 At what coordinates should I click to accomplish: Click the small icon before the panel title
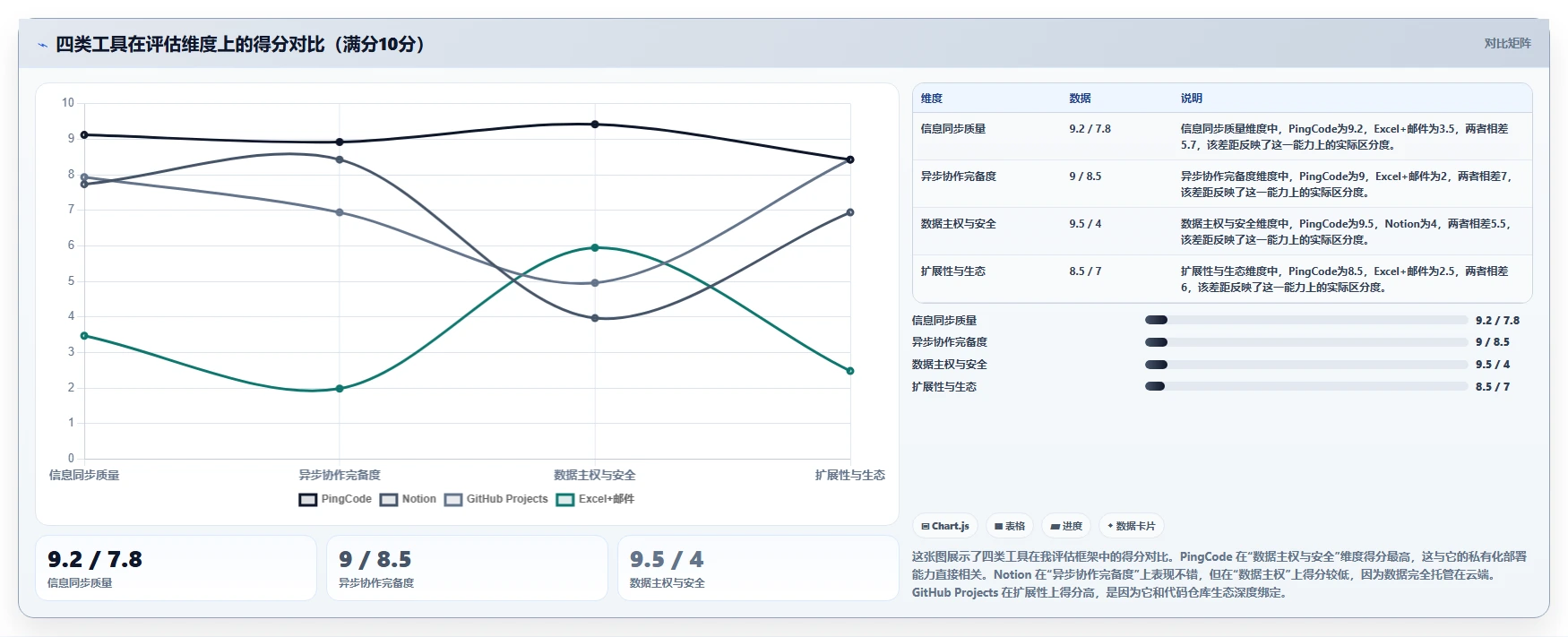click(x=42, y=45)
